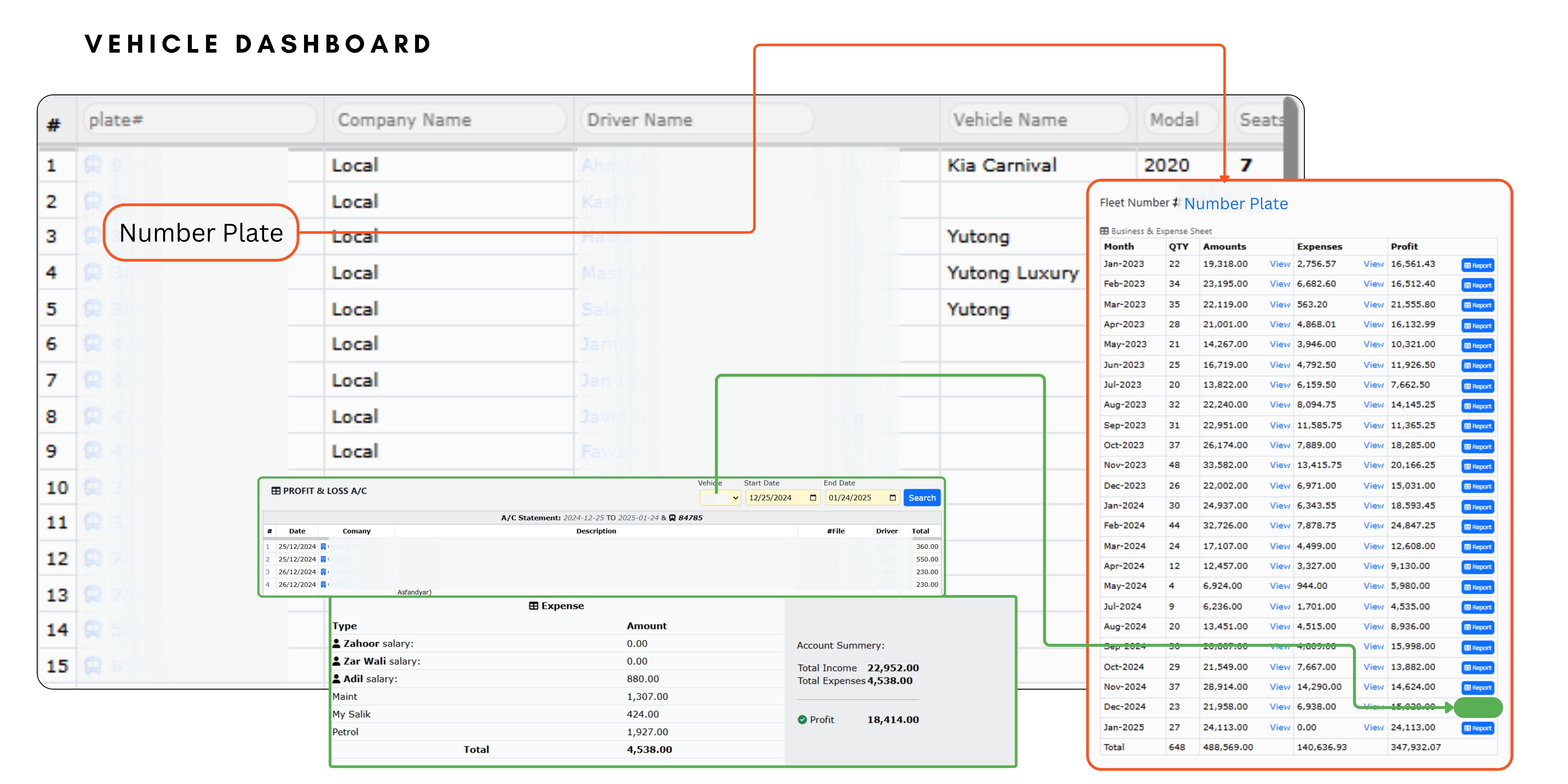Click End Date field showing 01/24/2025
The image size is (1568, 784).
(862, 498)
